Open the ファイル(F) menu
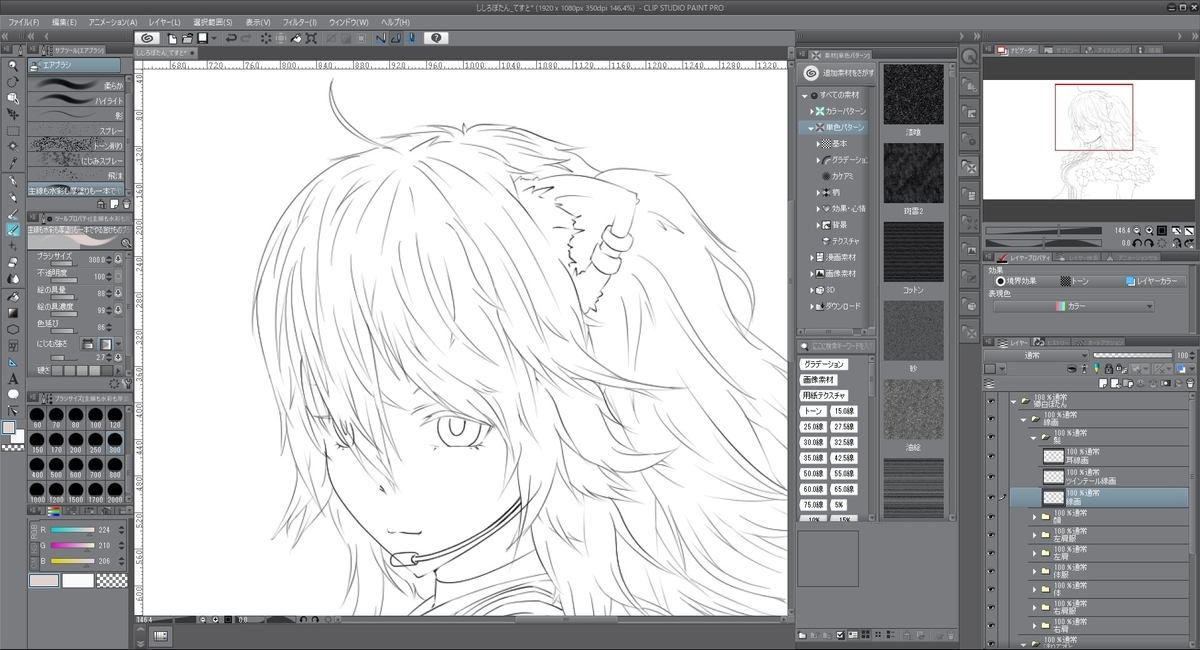This screenshot has width=1200, height=650. point(24,21)
